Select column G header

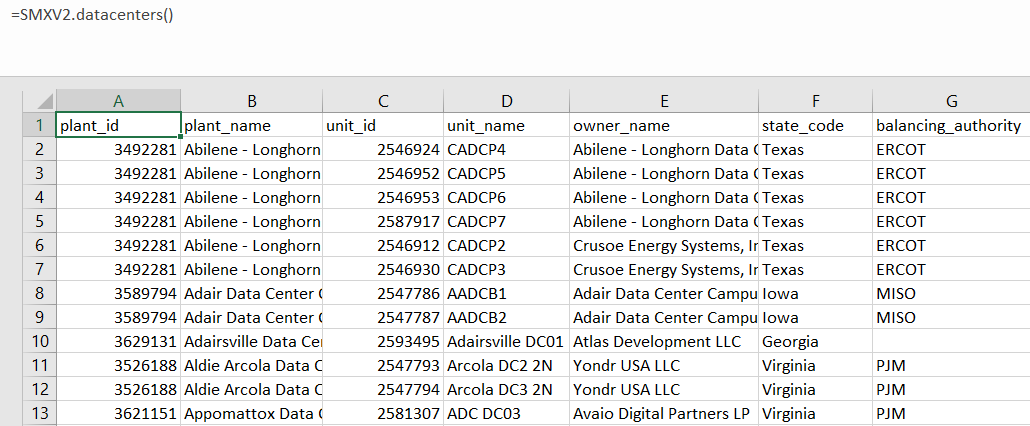951,101
